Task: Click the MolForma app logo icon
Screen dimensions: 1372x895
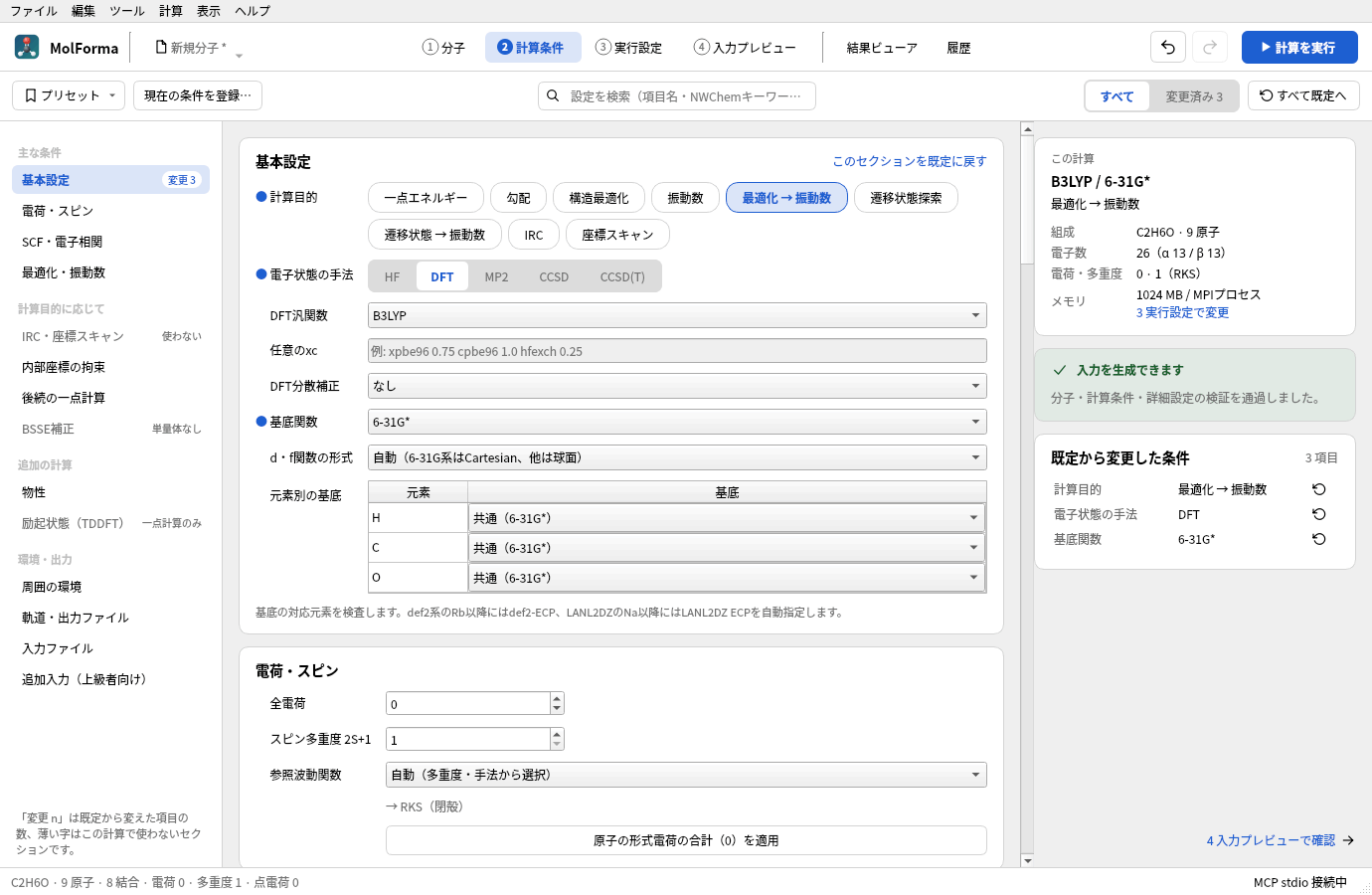Action: pyautogui.click(x=27, y=47)
